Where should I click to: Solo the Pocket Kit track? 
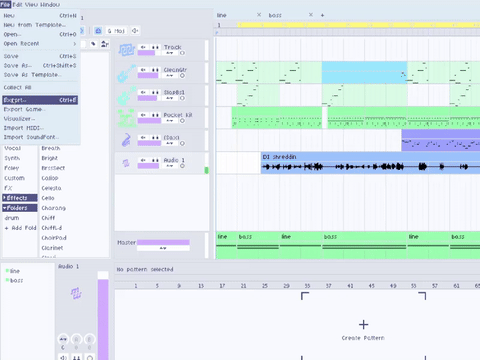pos(155,115)
